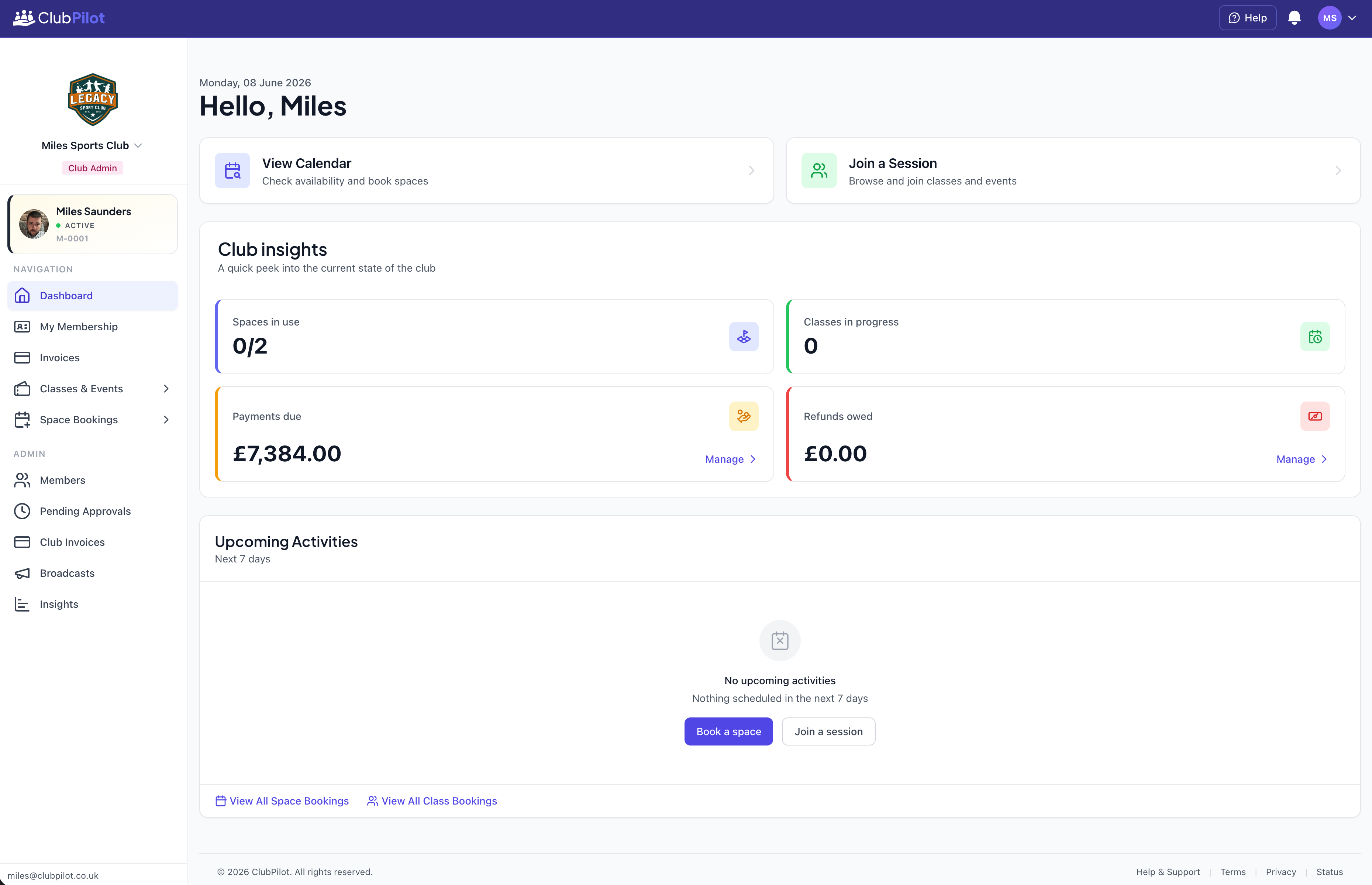Screen dimensions: 1372x885
Task: Manage payments due
Action: pyautogui.click(x=730, y=459)
